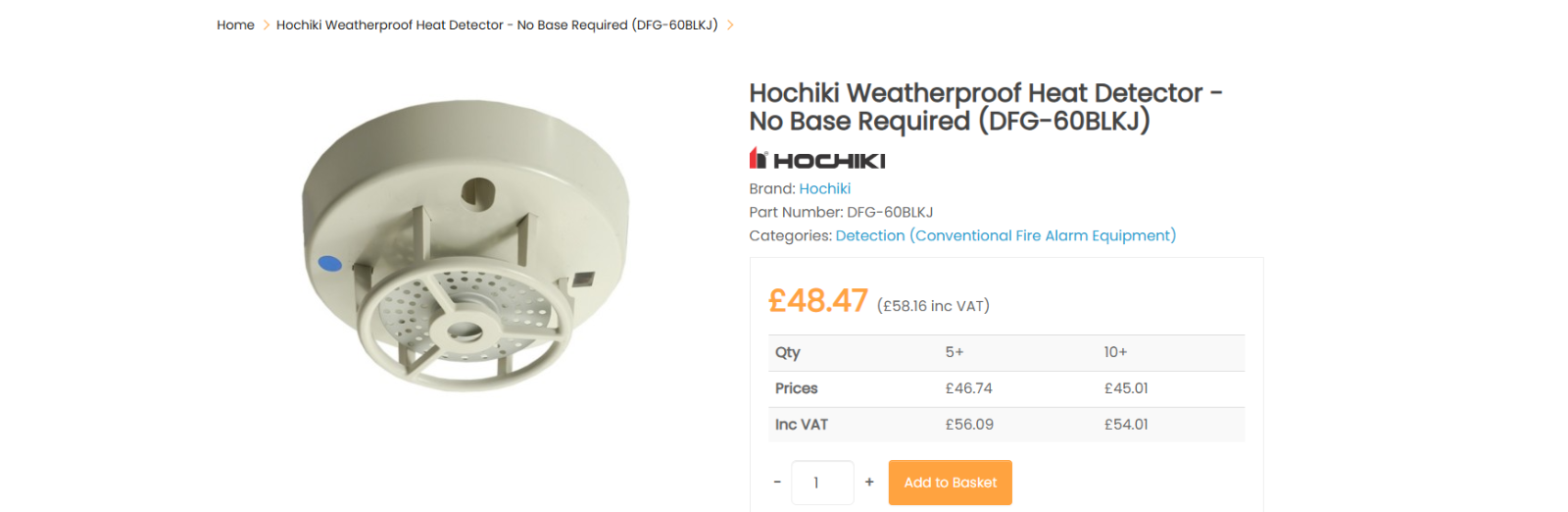Open Detection (Conventional Fire Alarm Equipment) category
Screen dimensions: 1568x512
coord(1005,235)
